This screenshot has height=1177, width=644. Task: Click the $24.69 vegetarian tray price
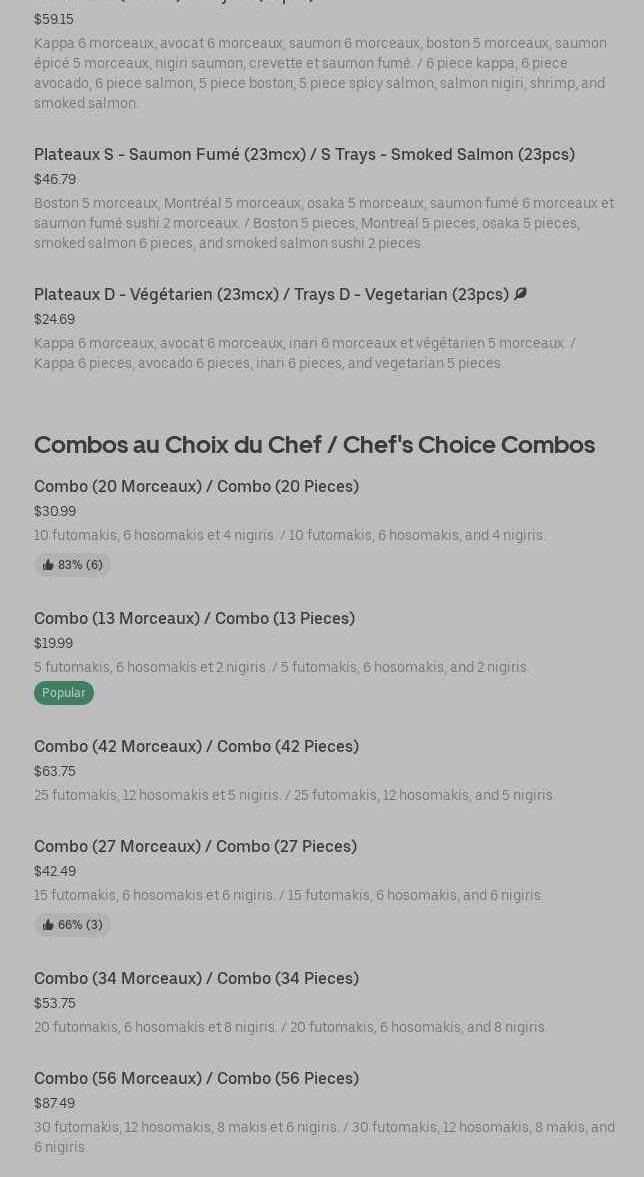54,319
